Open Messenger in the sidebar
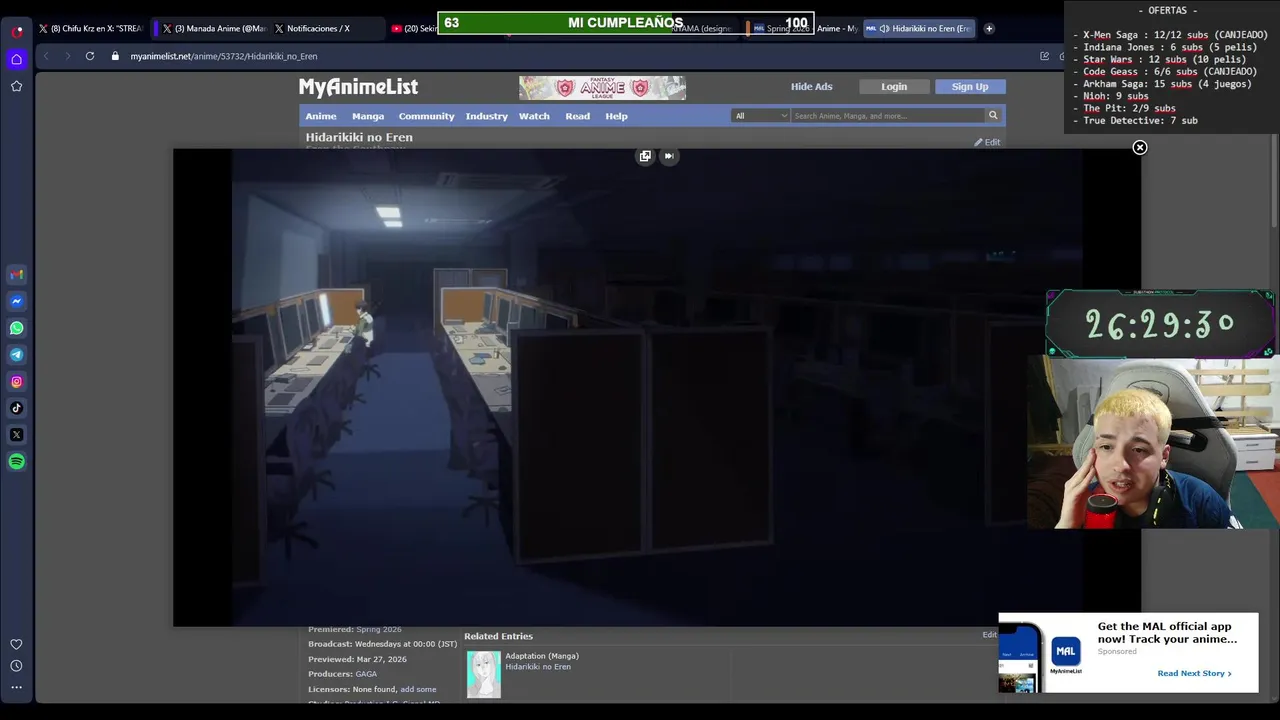 click(17, 301)
